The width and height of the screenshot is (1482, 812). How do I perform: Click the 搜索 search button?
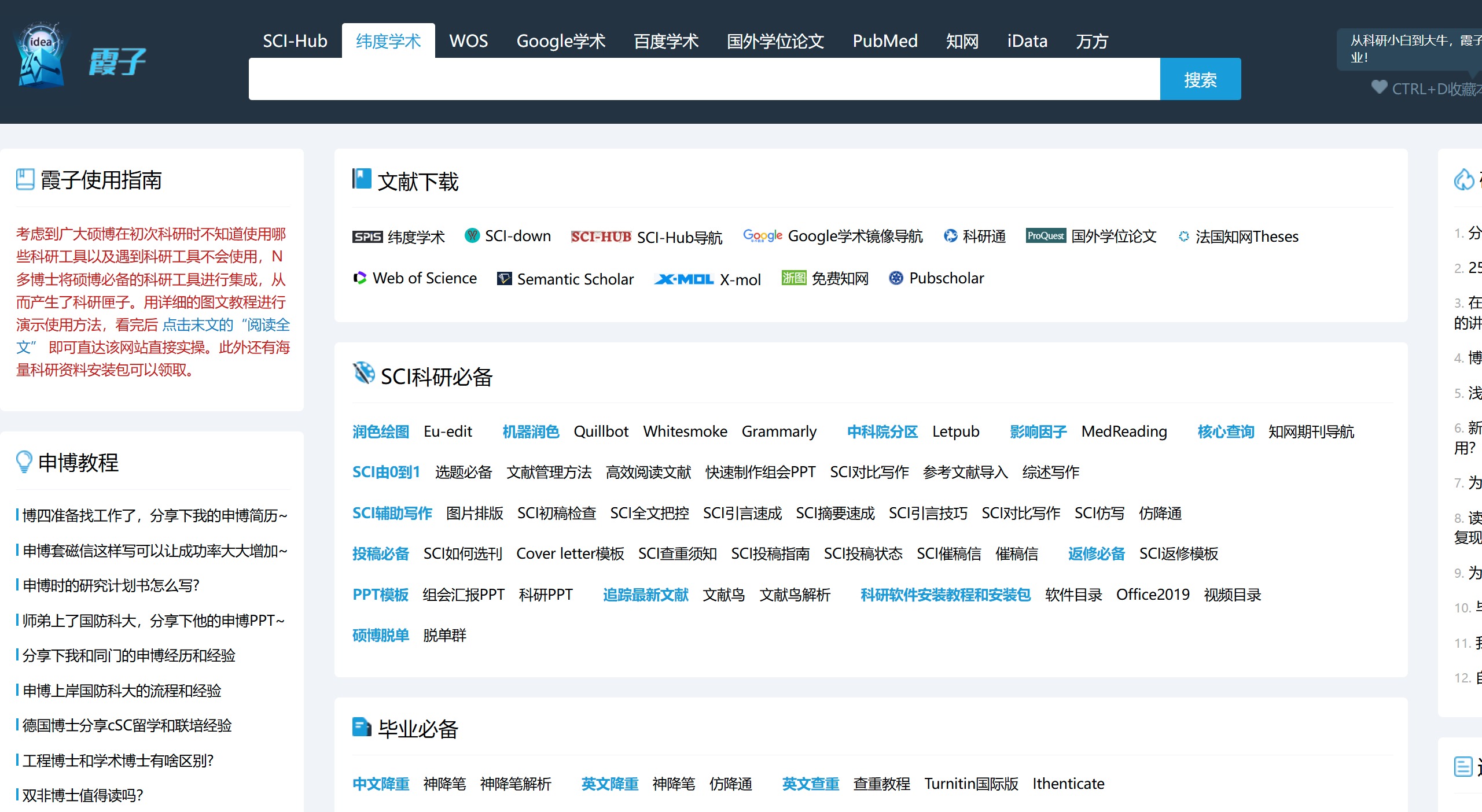coord(1200,79)
